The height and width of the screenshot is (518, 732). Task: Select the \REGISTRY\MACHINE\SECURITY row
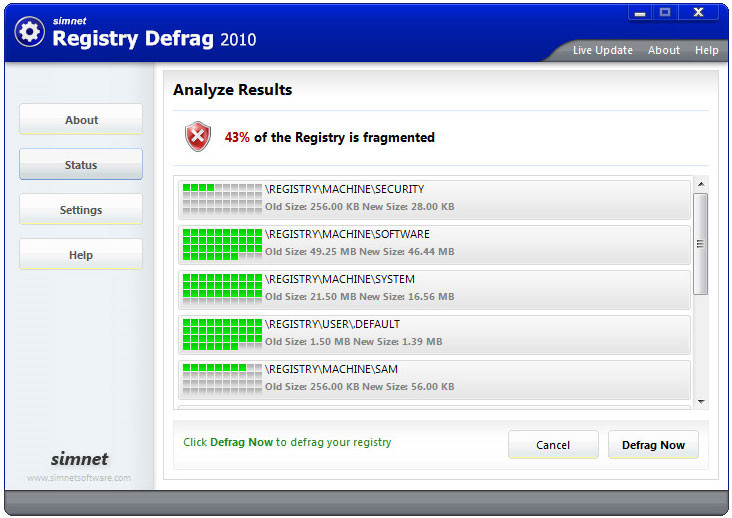click(x=434, y=199)
